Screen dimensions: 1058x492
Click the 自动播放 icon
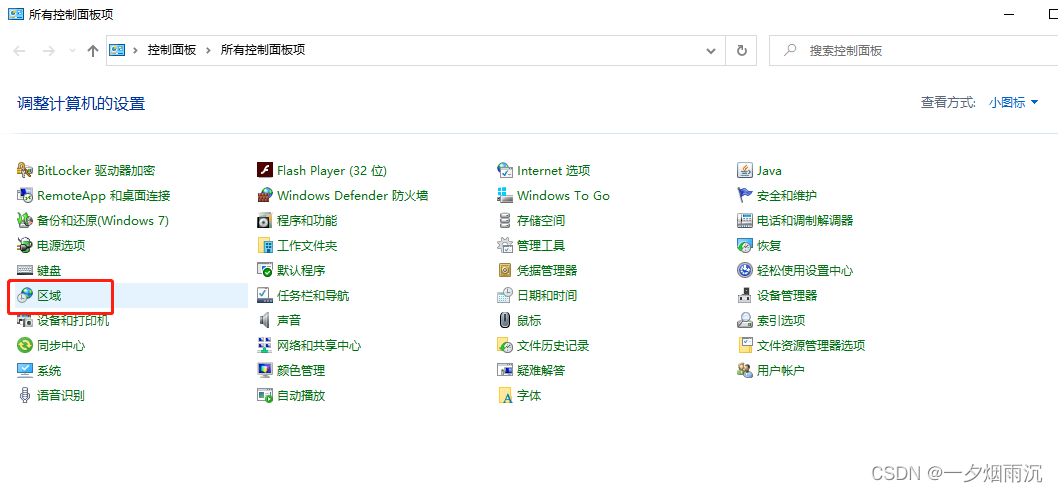pyautogui.click(x=264, y=395)
